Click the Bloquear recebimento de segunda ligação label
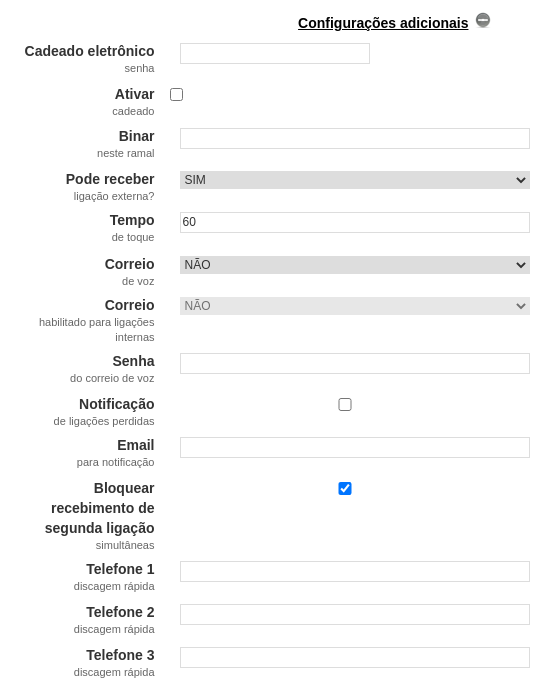Screen dimensions: 559x687 tap(99, 508)
